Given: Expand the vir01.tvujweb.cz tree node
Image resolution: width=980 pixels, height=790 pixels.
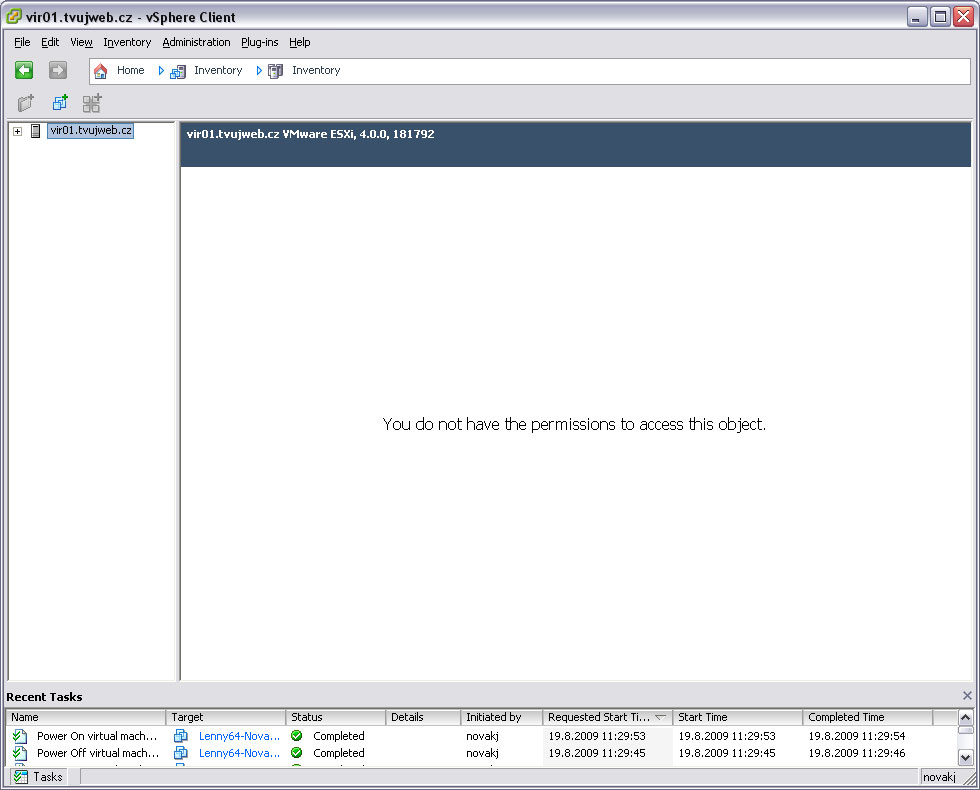Looking at the screenshot, I should pyautogui.click(x=17, y=132).
